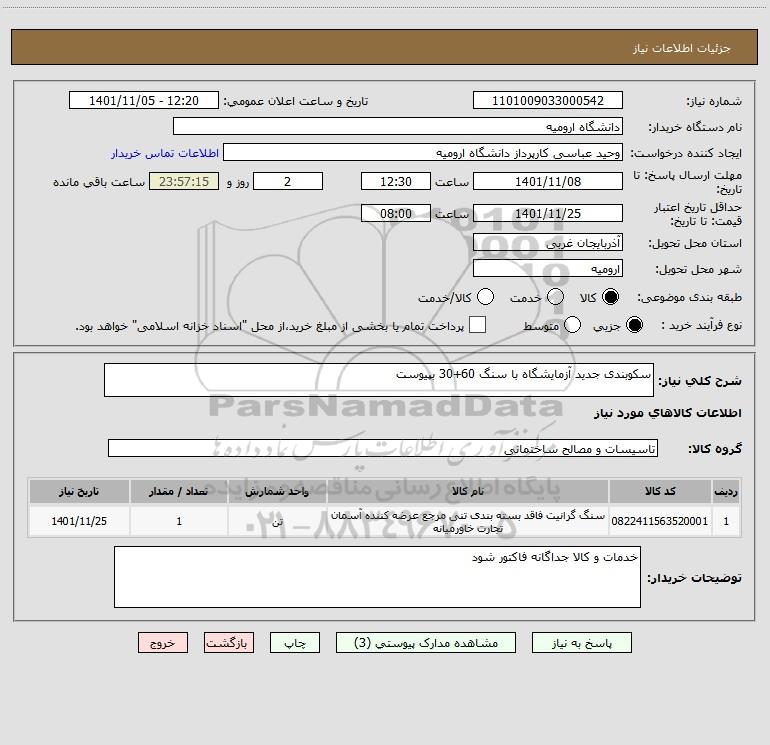Toggle the اسناد خزانه اسلامی payment checkbox
770x745 pixels.
click(477, 325)
